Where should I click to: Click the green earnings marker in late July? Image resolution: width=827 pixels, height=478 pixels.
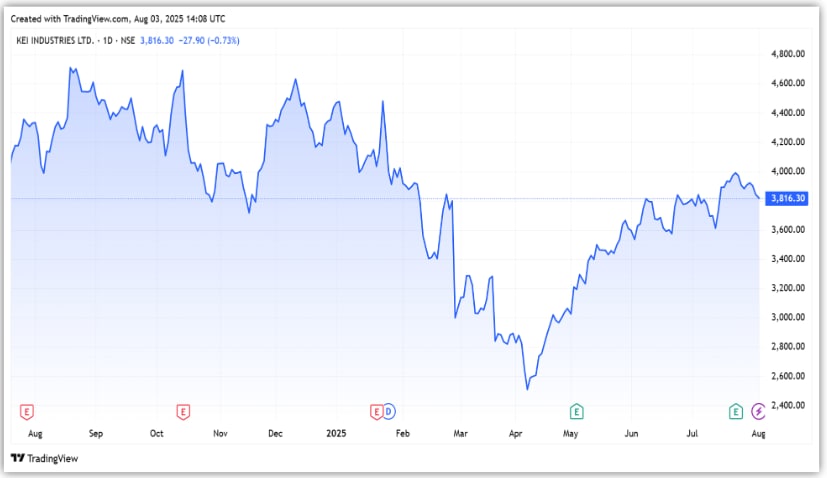click(736, 411)
